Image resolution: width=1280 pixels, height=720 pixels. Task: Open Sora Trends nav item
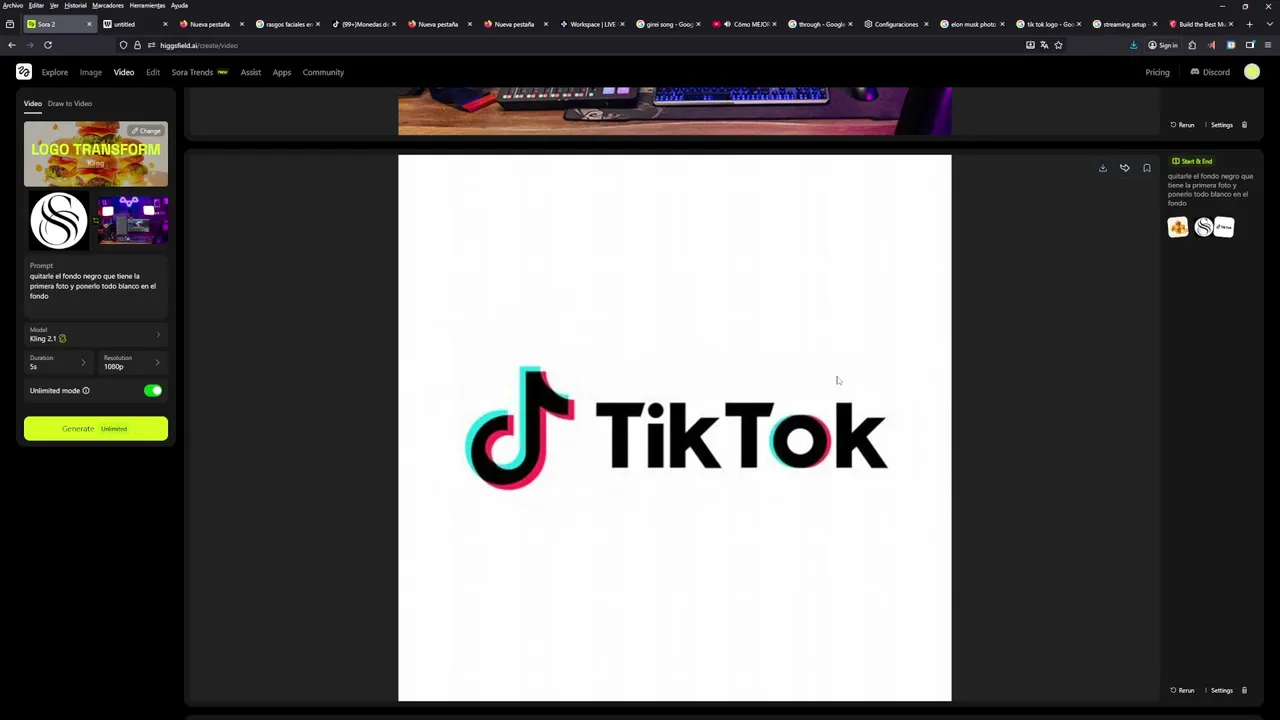199,72
